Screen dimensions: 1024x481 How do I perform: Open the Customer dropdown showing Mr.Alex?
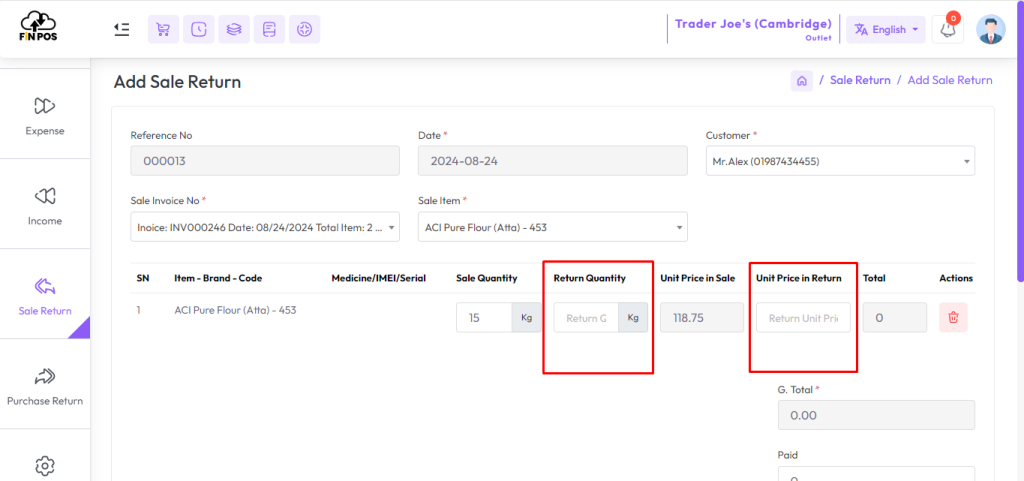coord(840,161)
